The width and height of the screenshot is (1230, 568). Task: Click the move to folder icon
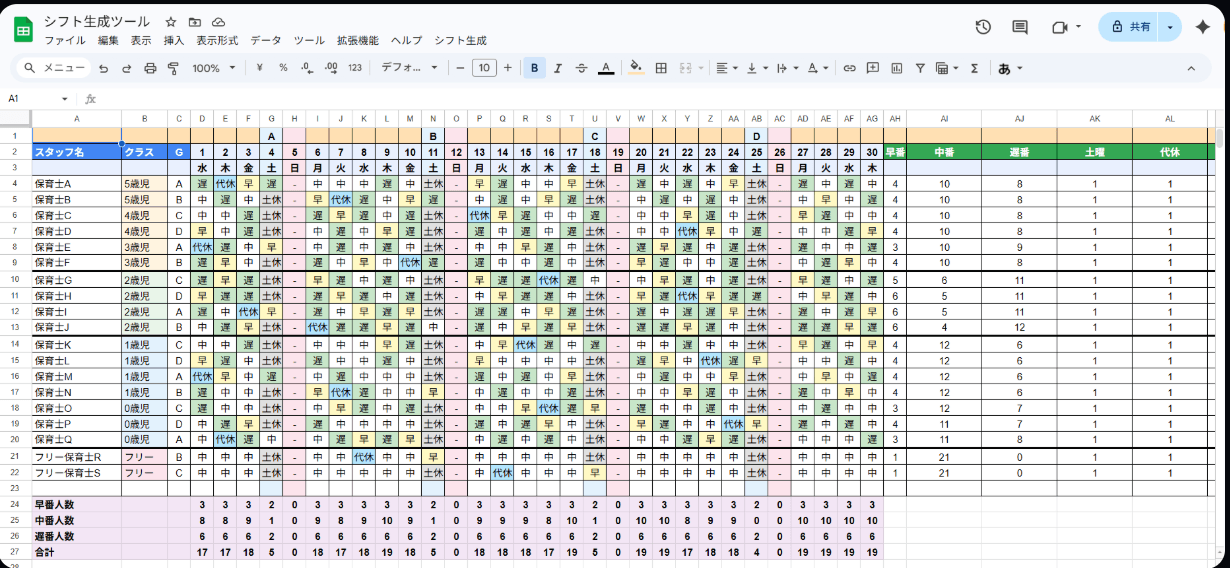tap(195, 22)
